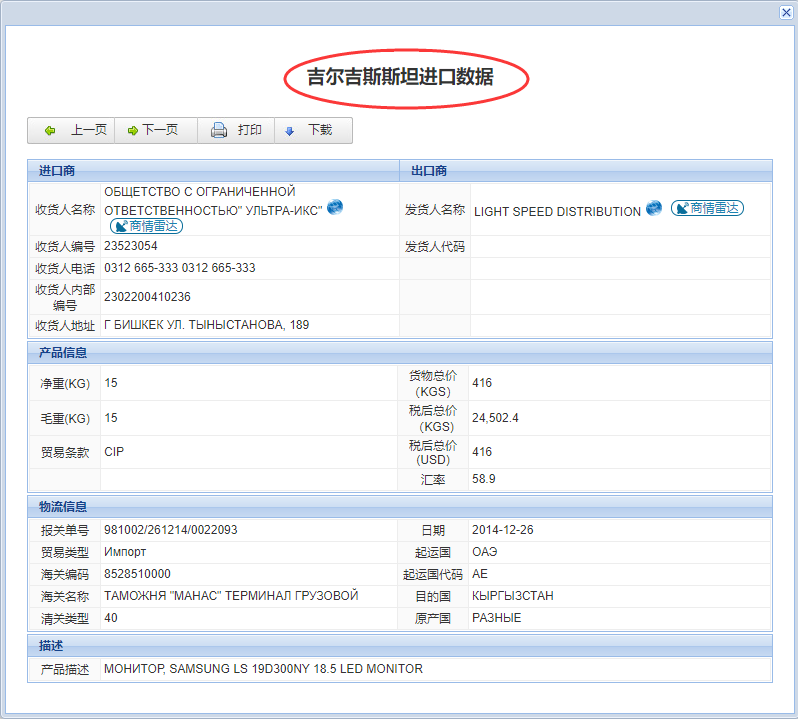Click the 出口商 section header
This screenshot has height=719, width=798.
tap(429, 171)
